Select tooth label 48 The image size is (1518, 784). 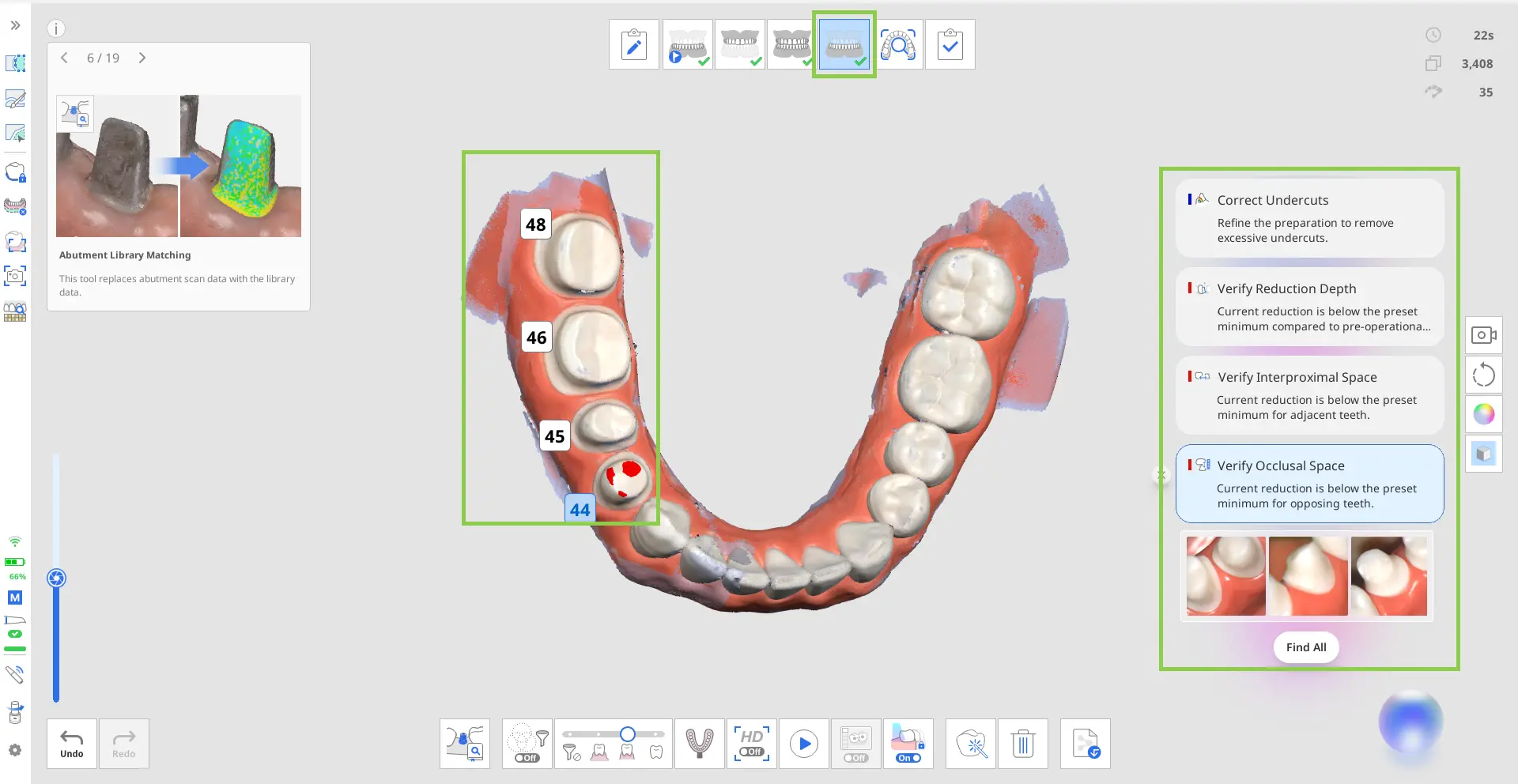point(536,224)
